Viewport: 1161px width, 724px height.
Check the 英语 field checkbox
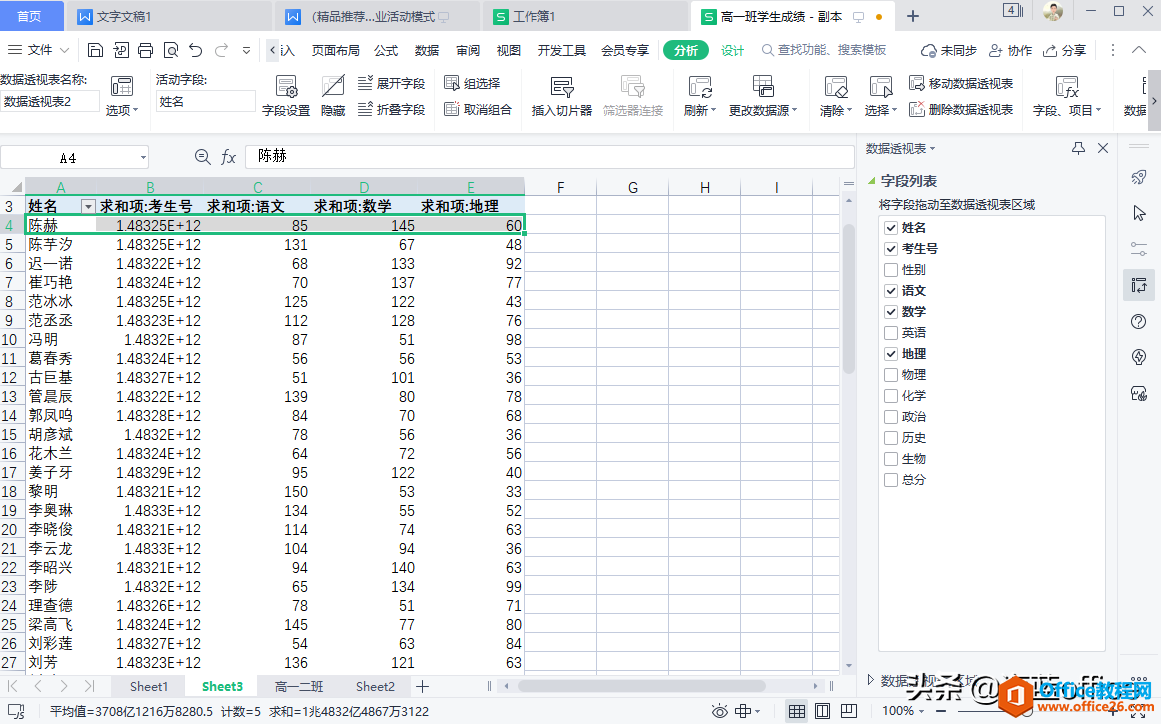click(x=891, y=333)
